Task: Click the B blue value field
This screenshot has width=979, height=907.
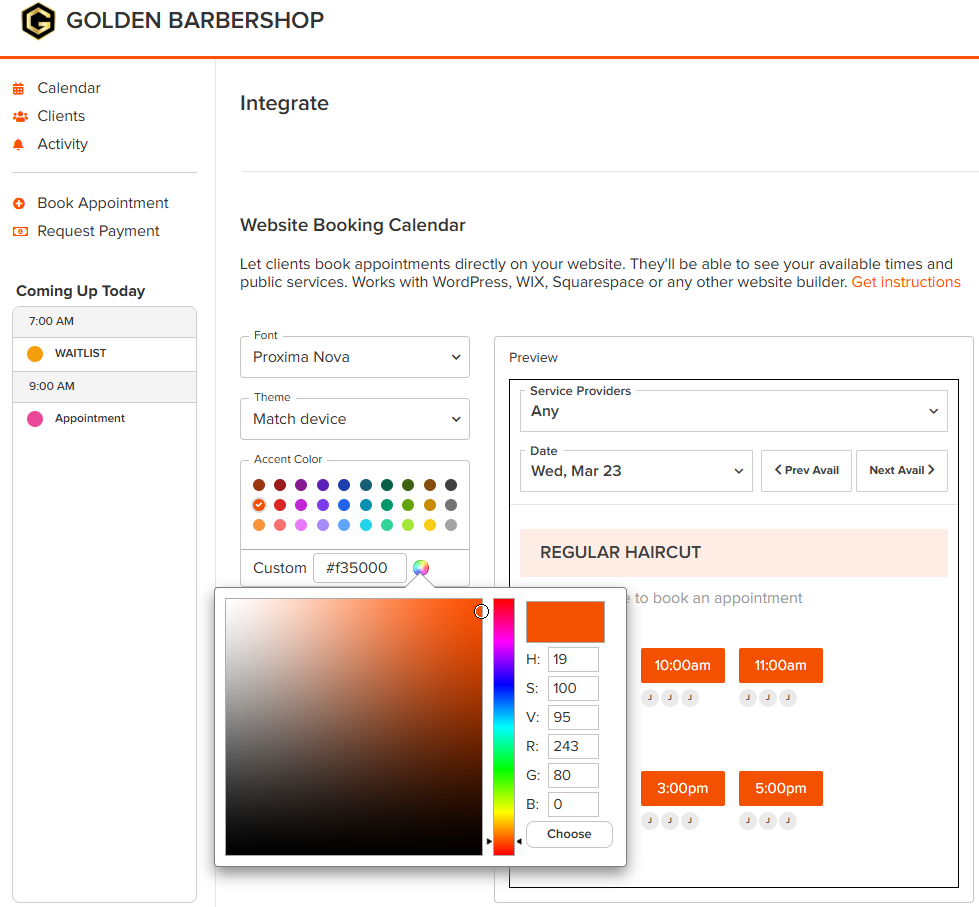Action: 573,805
